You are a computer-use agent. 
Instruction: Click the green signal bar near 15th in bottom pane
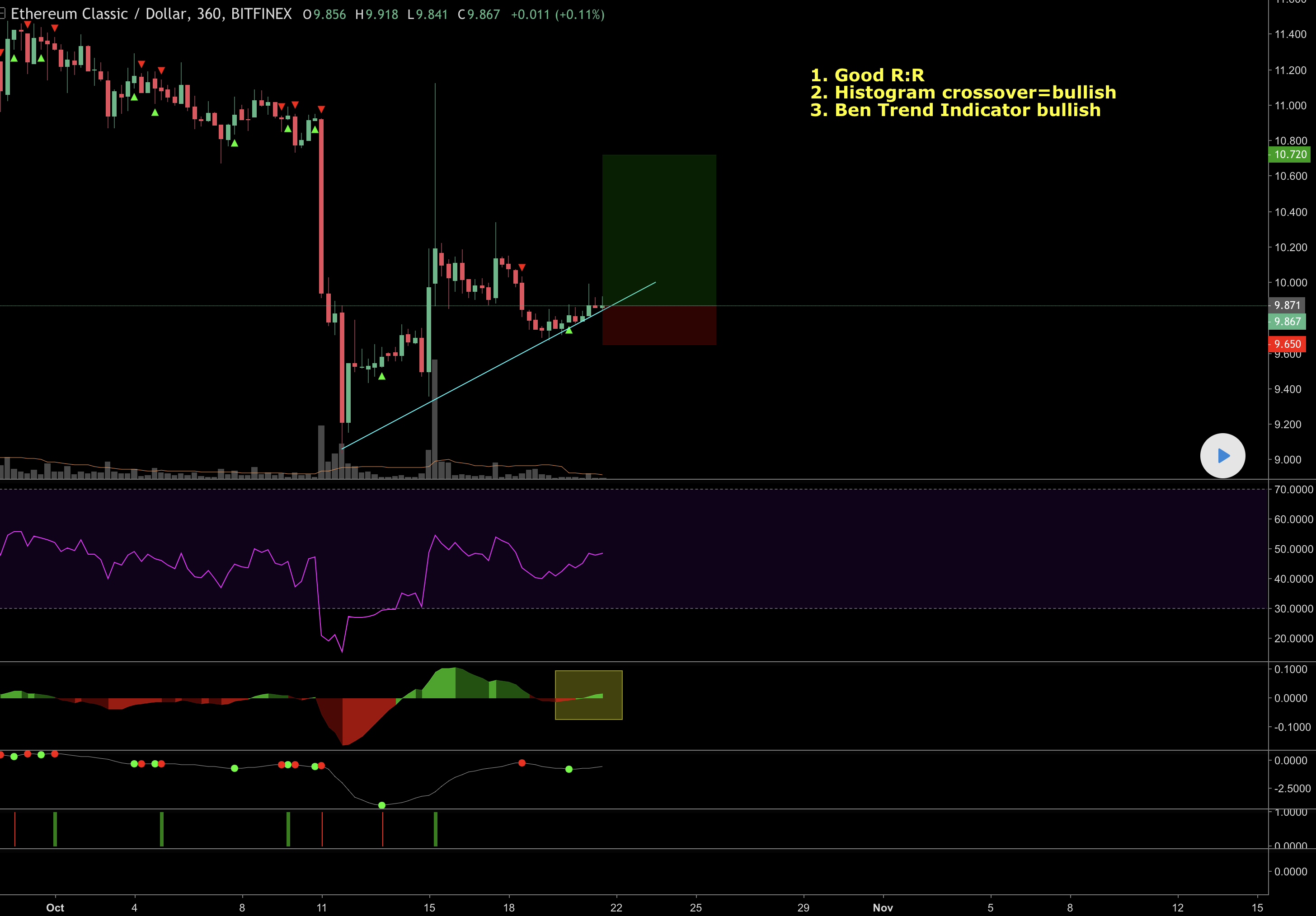click(x=436, y=829)
